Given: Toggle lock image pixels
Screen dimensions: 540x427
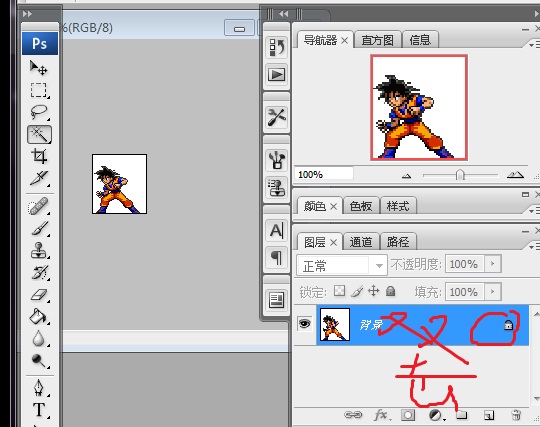Looking at the screenshot, I should point(357,292).
